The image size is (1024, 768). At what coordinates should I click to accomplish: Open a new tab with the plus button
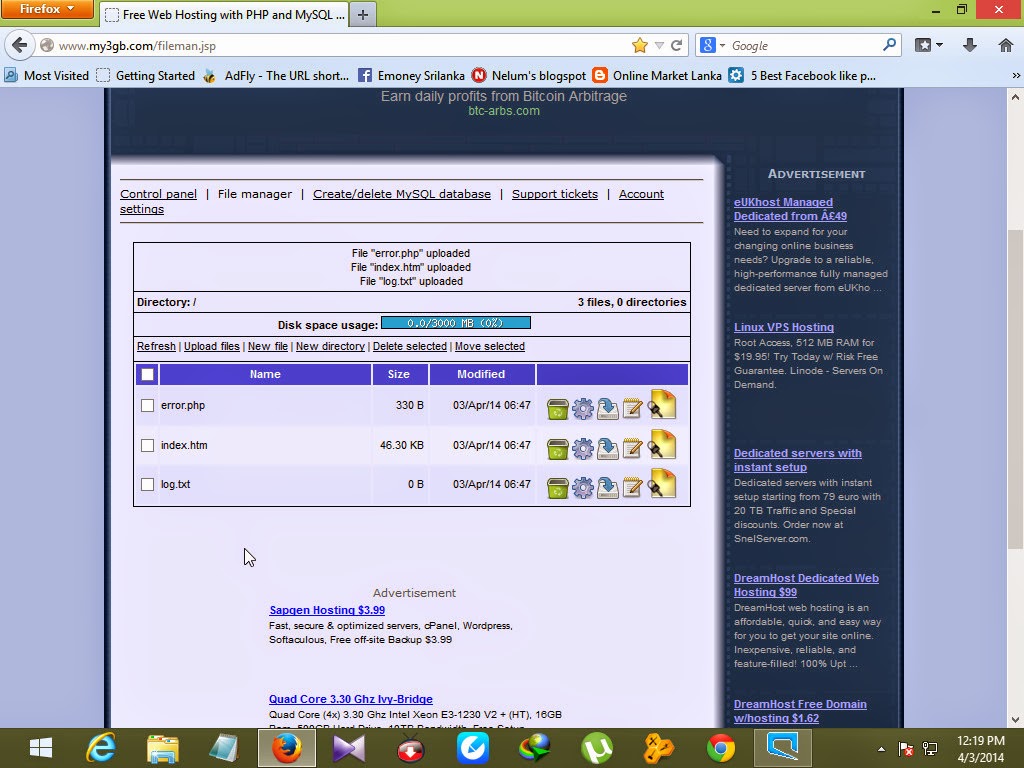click(363, 14)
